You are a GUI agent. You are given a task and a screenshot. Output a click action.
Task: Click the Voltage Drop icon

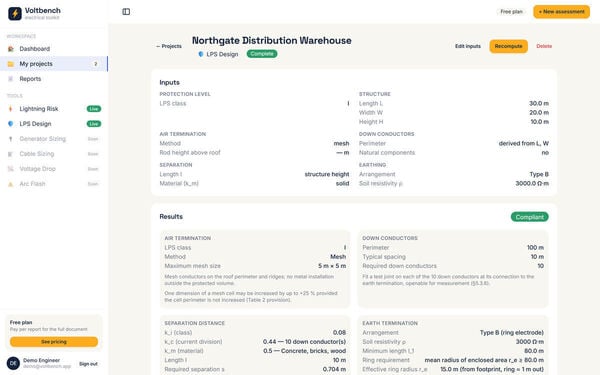(11, 169)
